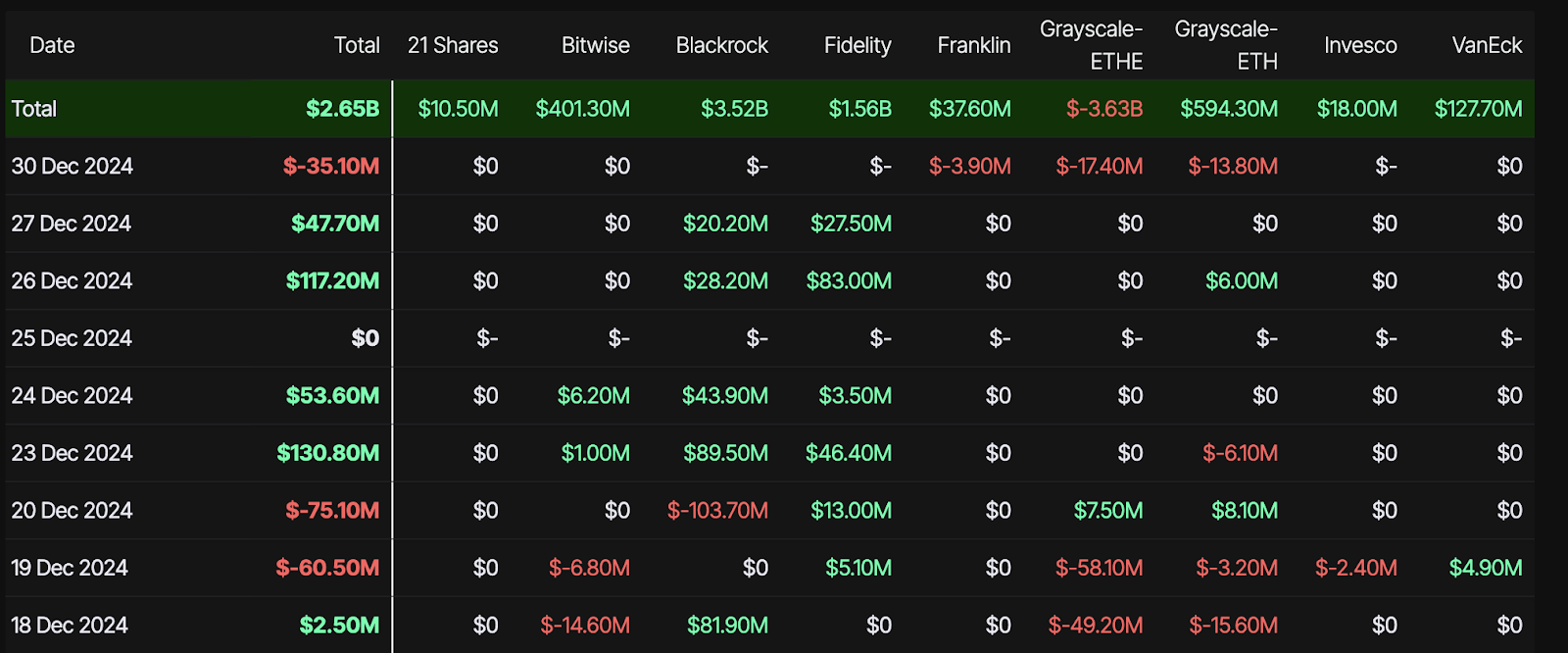Select the $47.70M total value
Viewport: 1568px width, 653px height.
pyautogui.click(x=335, y=224)
